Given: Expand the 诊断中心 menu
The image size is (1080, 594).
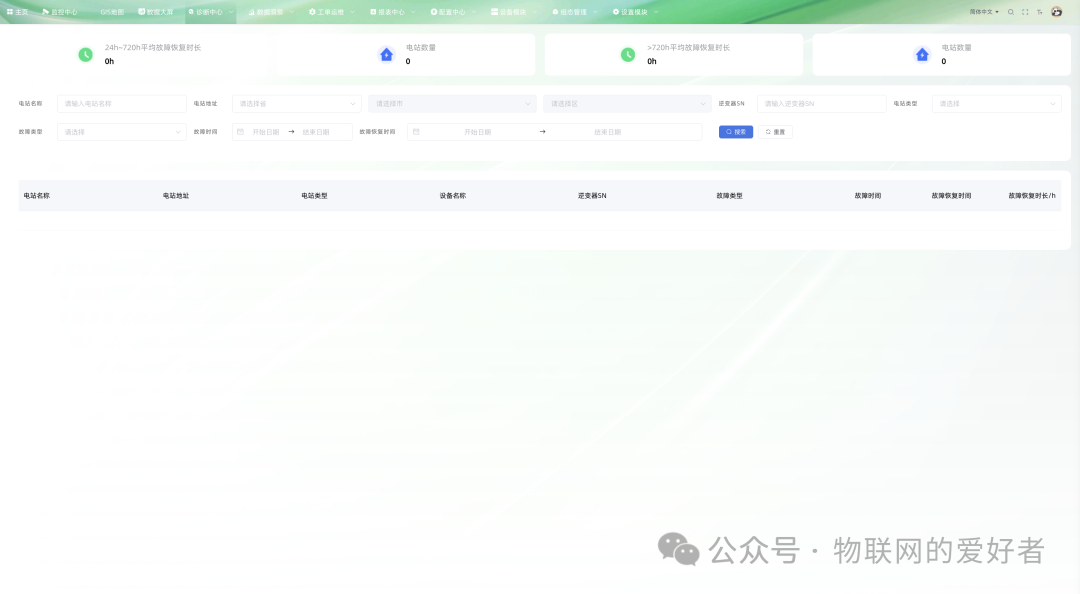Looking at the screenshot, I should (210, 12).
